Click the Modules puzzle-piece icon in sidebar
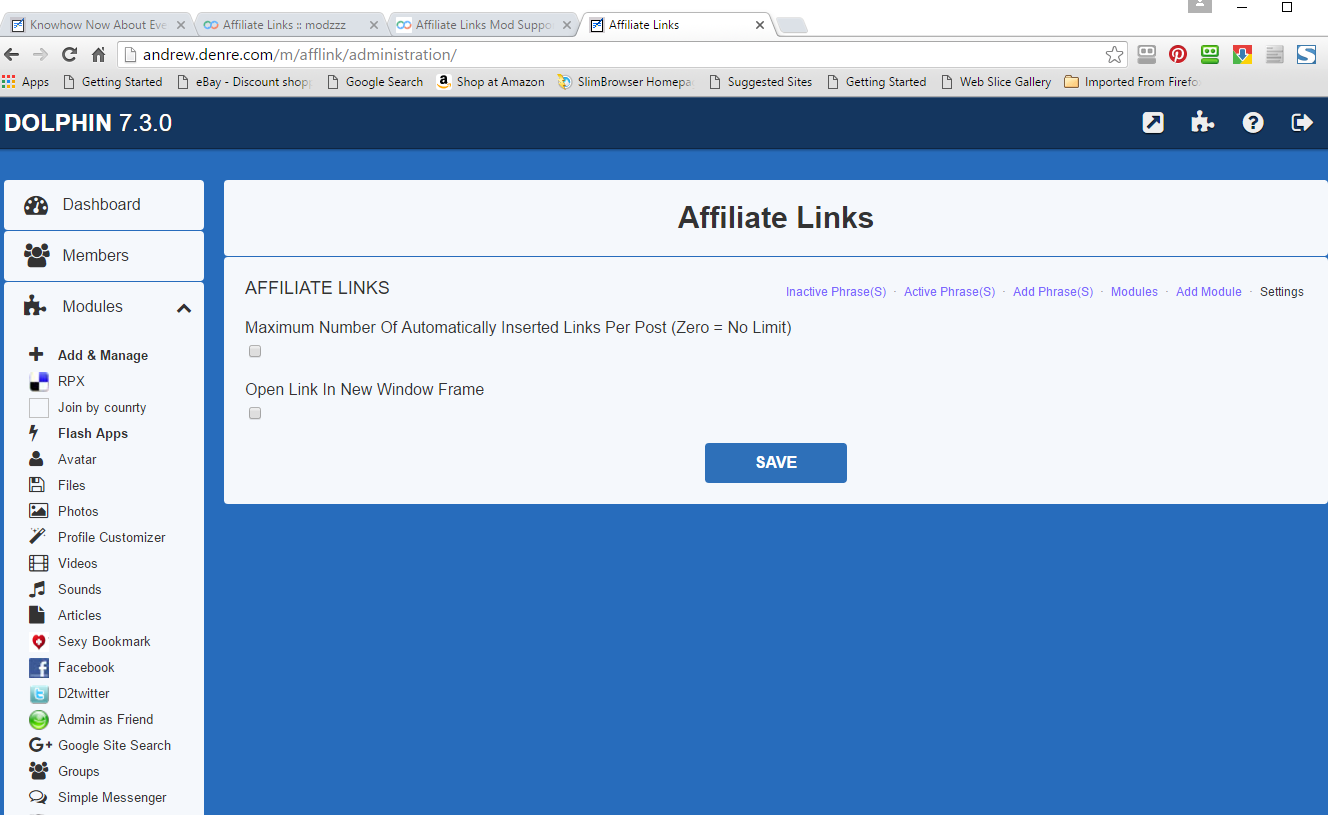 click(36, 307)
